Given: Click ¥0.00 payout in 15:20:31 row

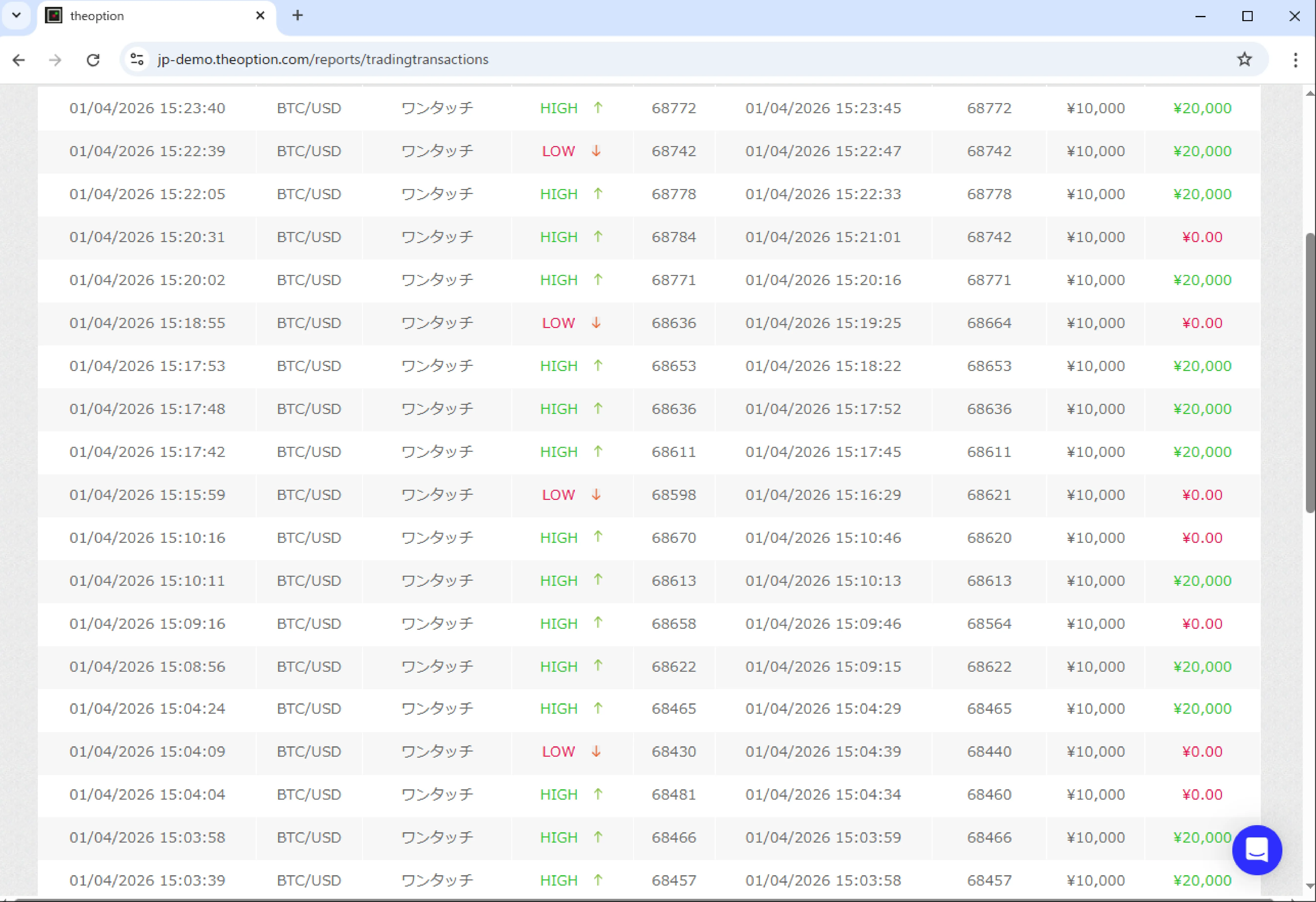Looking at the screenshot, I should click(1202, 237).
